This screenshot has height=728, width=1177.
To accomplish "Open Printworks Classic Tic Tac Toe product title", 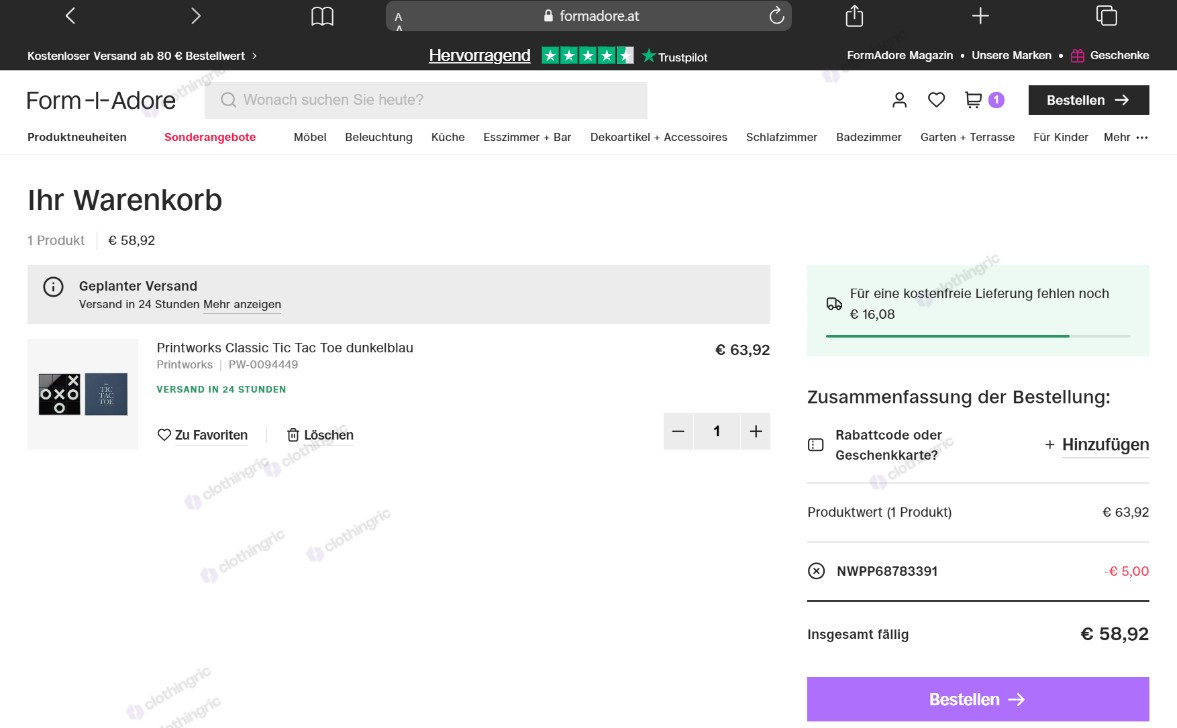I will [284, 347].
